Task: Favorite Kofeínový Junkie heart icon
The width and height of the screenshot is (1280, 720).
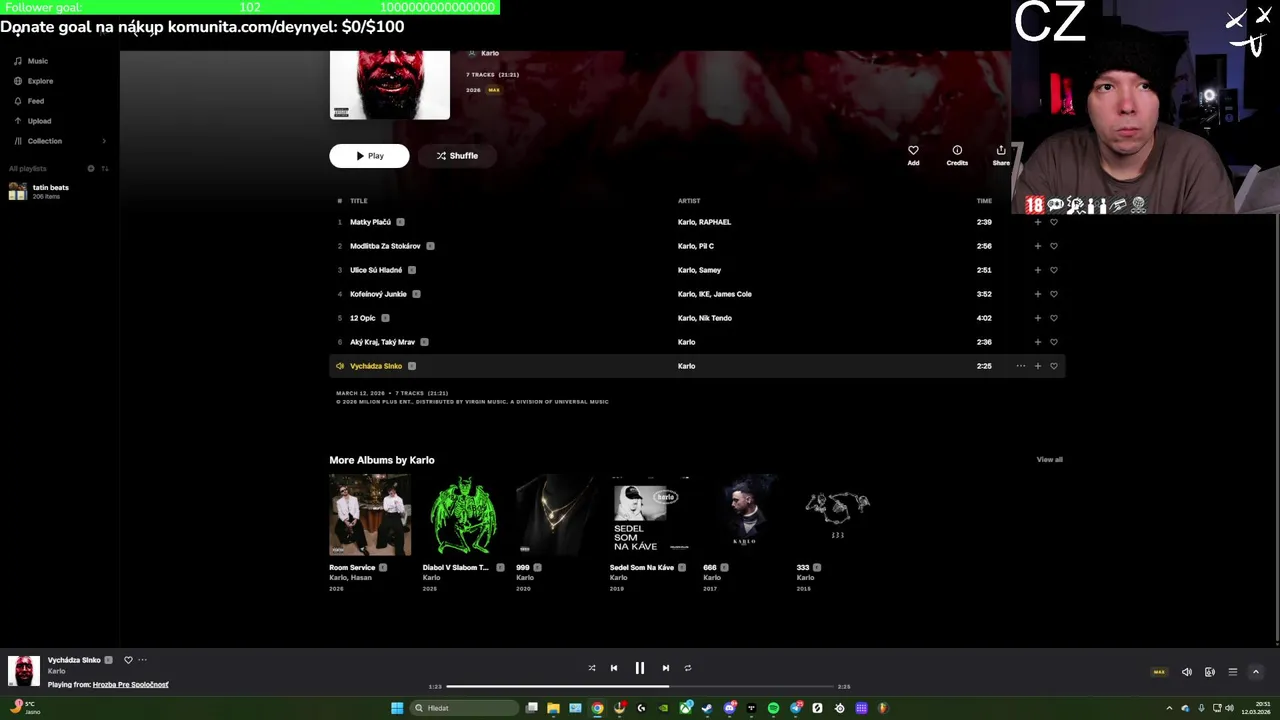Action: coord(1053,294)
